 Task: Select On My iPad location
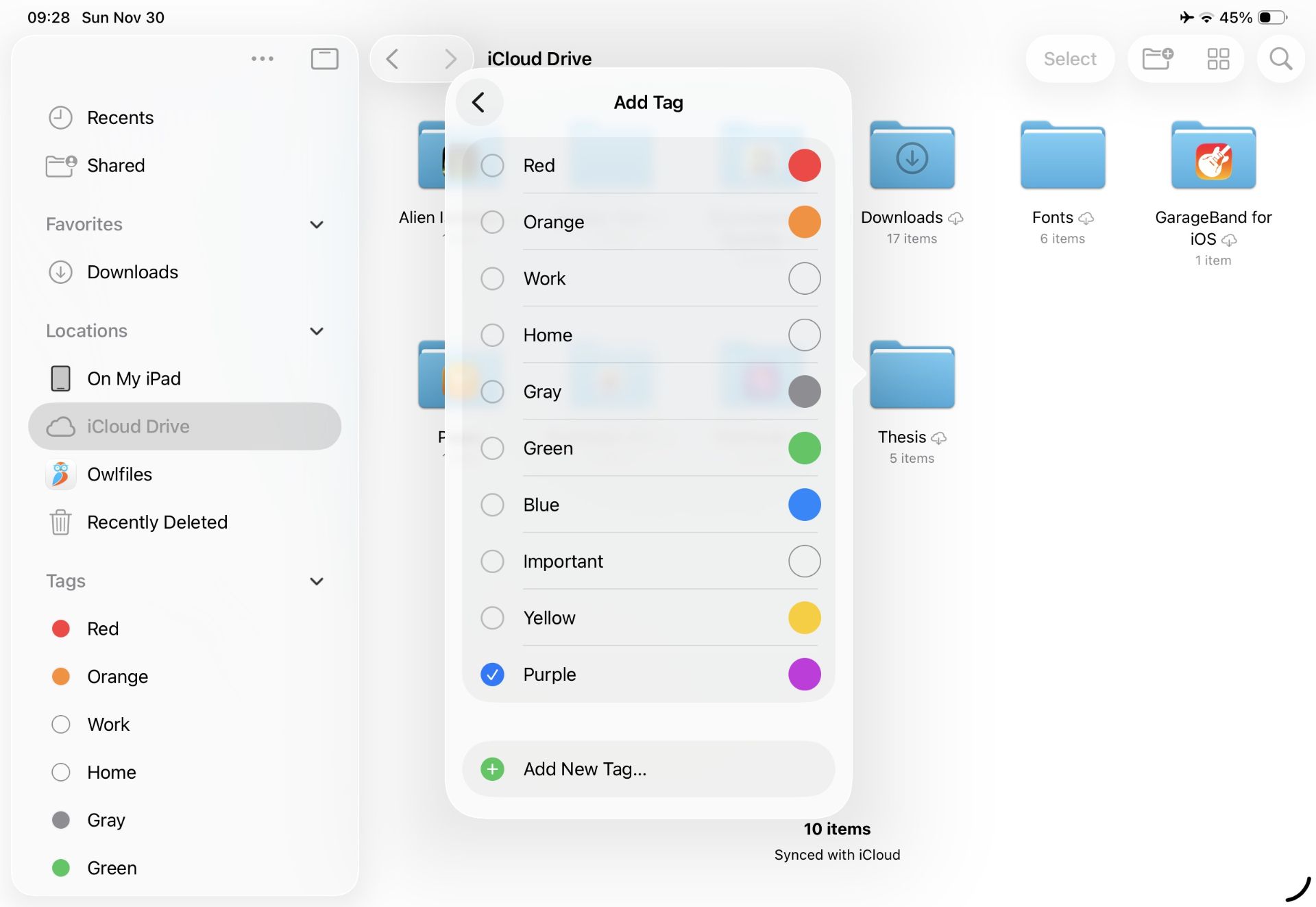134,378
